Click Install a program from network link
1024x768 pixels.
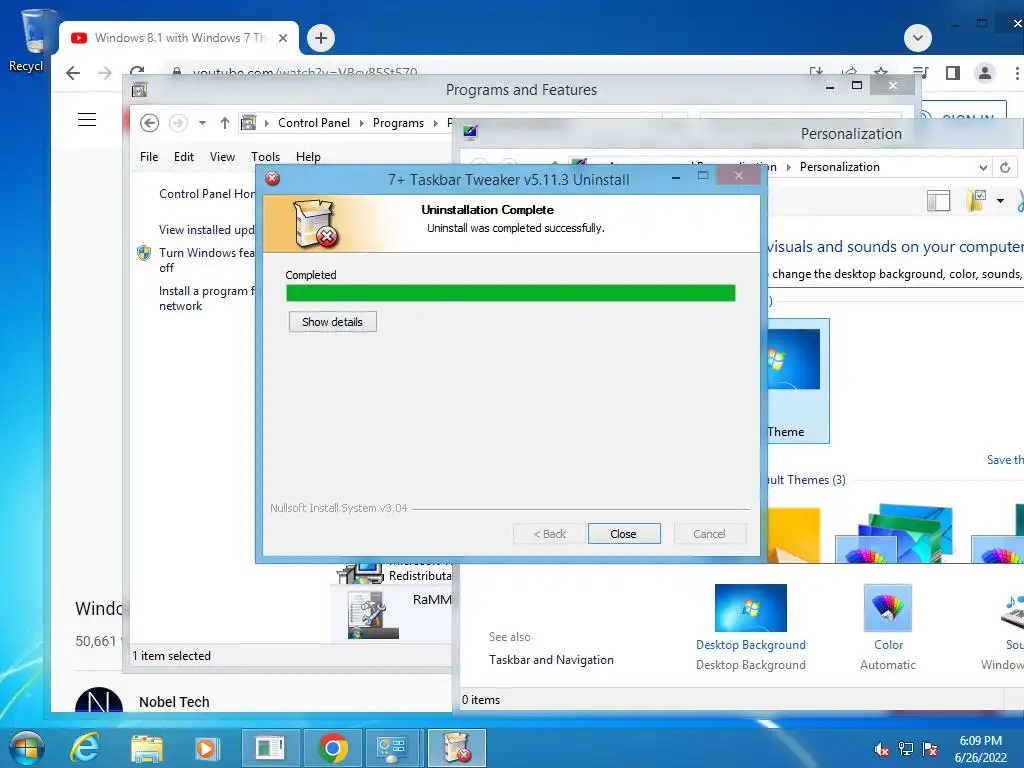click(207, 298)
